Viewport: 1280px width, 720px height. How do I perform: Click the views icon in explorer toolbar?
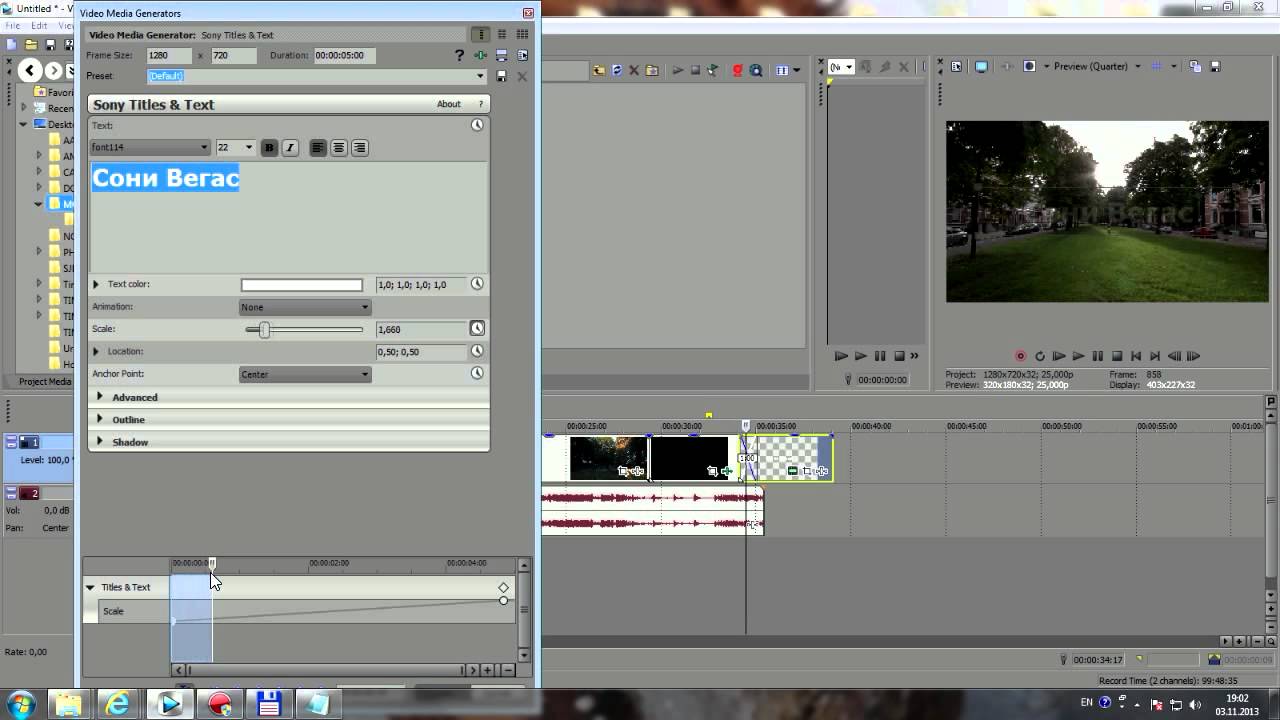click(x=782, y=70)
